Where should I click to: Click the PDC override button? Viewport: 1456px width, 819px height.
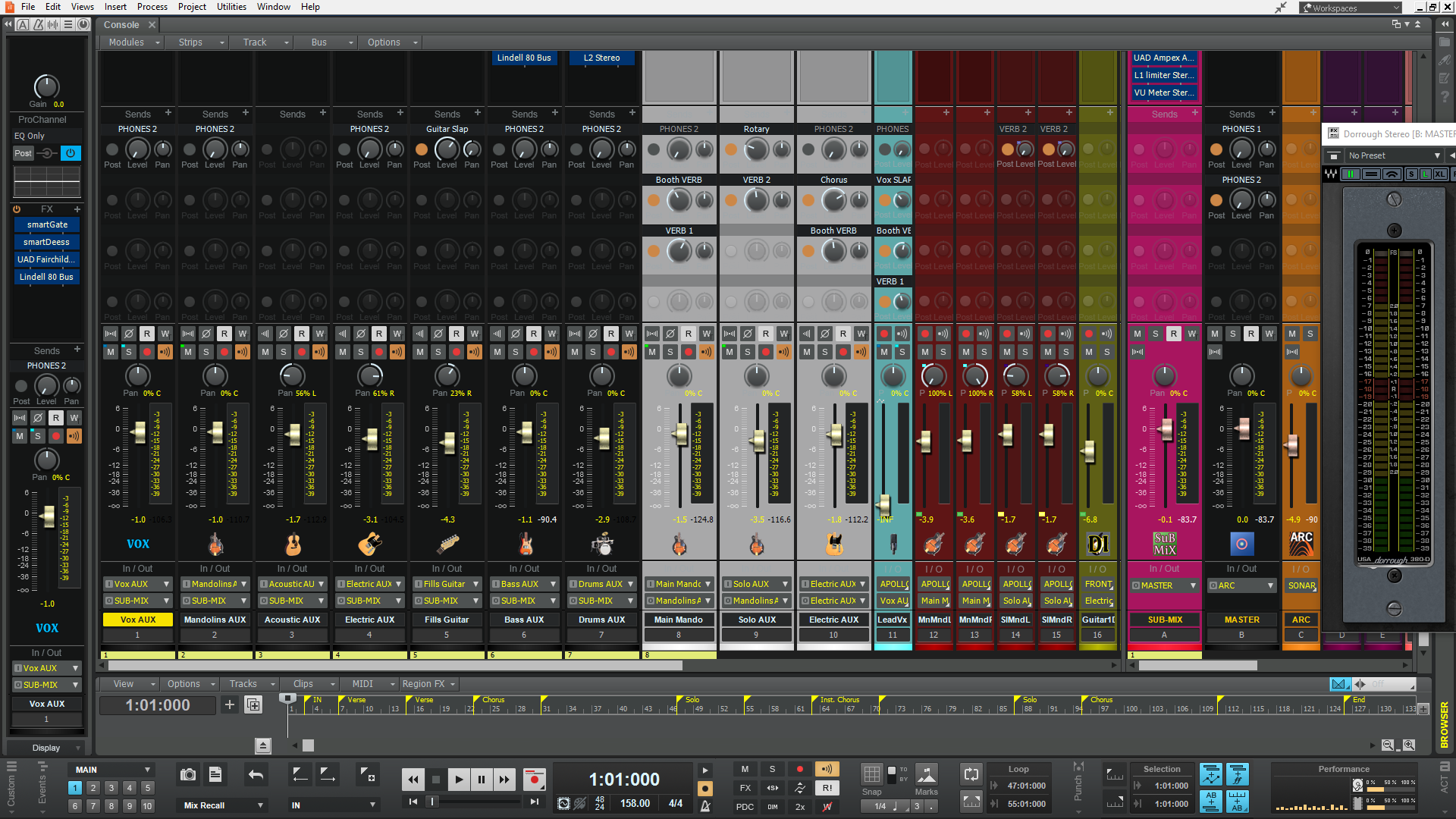click(745, 807)
